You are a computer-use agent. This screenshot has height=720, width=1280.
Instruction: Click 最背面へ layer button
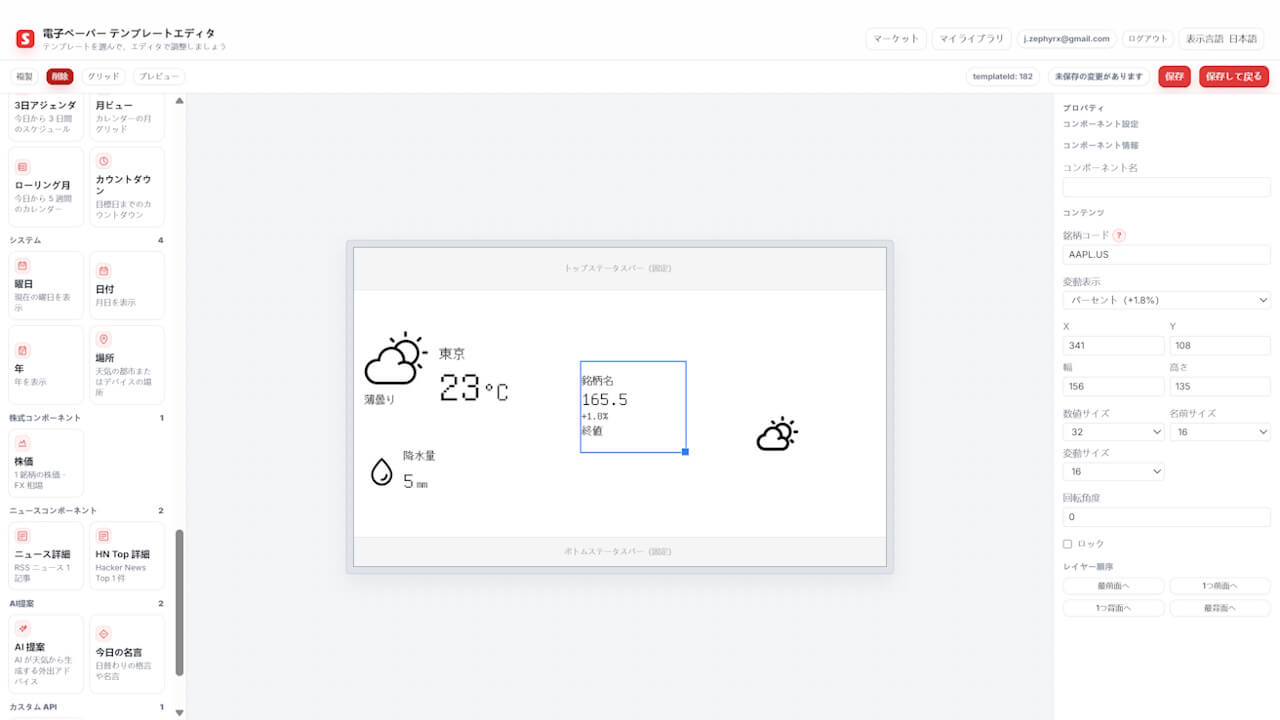[1220, 608]
